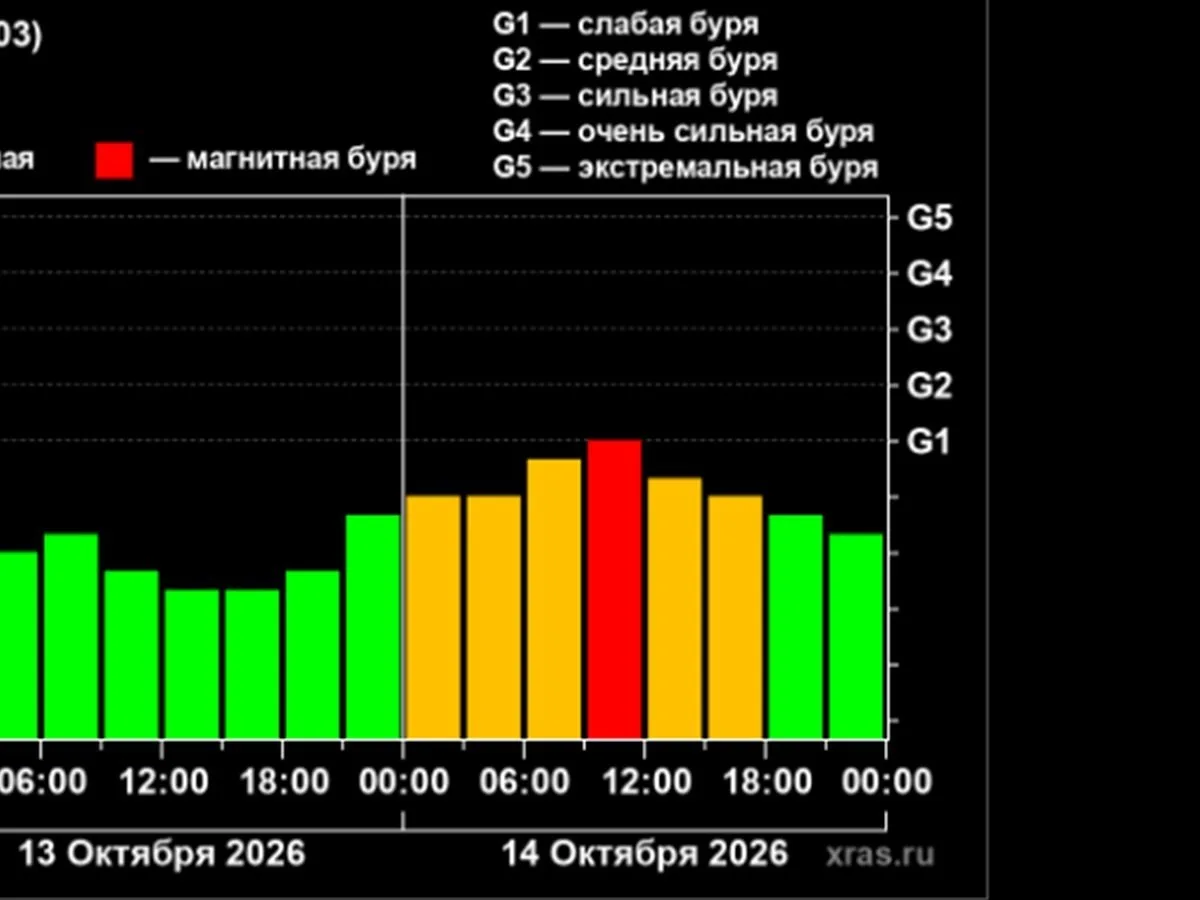Click the red magnetic storm legend square
The height and width of the screenshot is (900, 1200).
tap(114, 161)
